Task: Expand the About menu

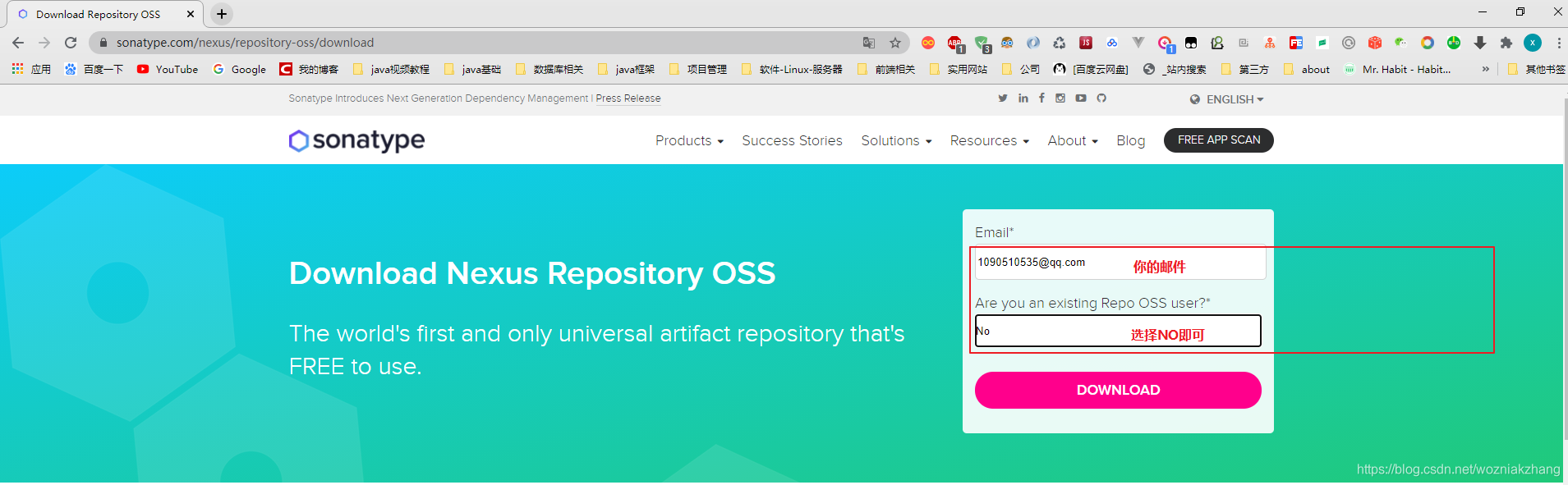Action: (x=1073, y=141)
